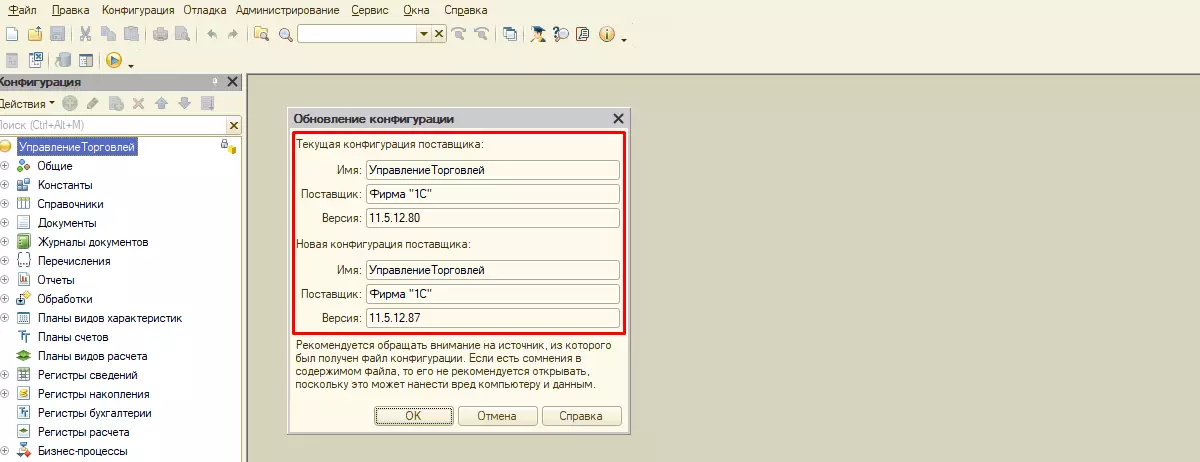Open the Отладка menu
The image size is (1200, 462).
coord(206,9)
